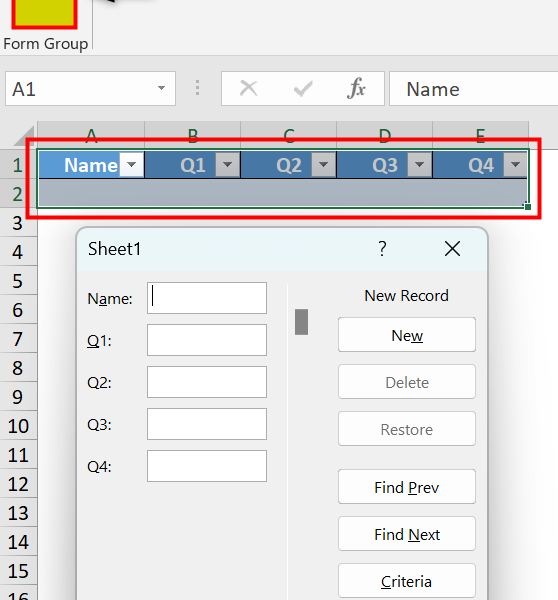Click the formula bar containing Name

474,89
